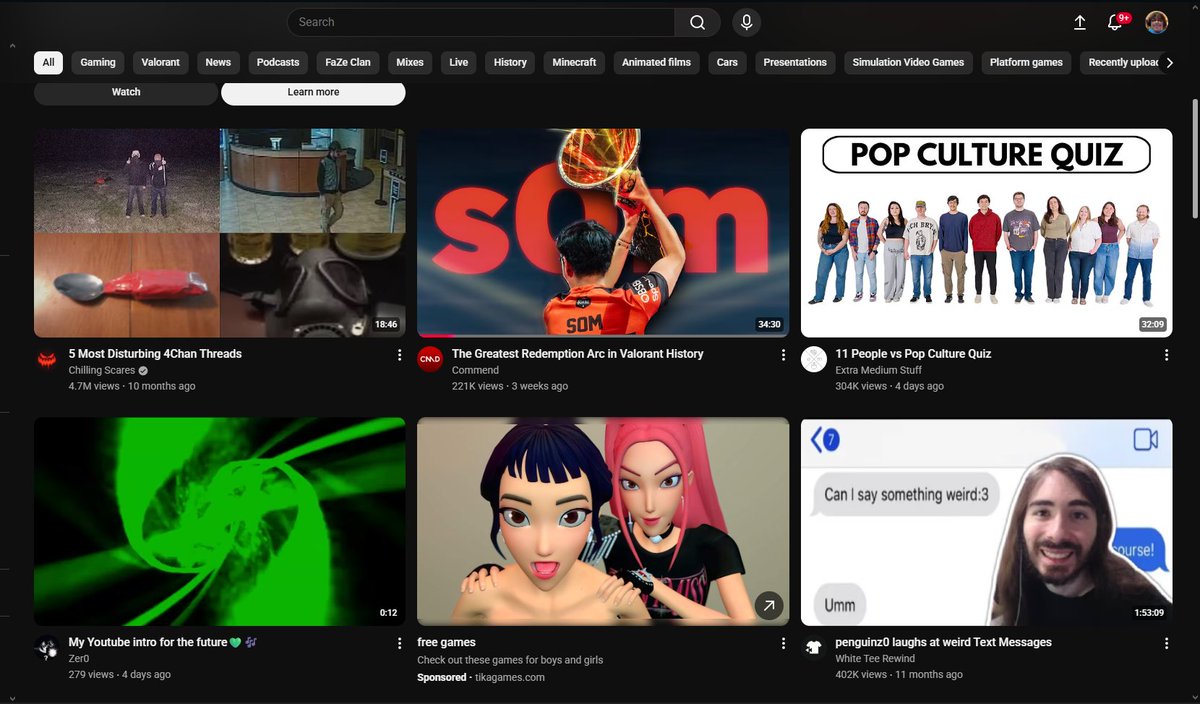Open the notifications bell
Image resolution: width=1200 pixels, height=704 pixels.
(x=1115, y=22)
